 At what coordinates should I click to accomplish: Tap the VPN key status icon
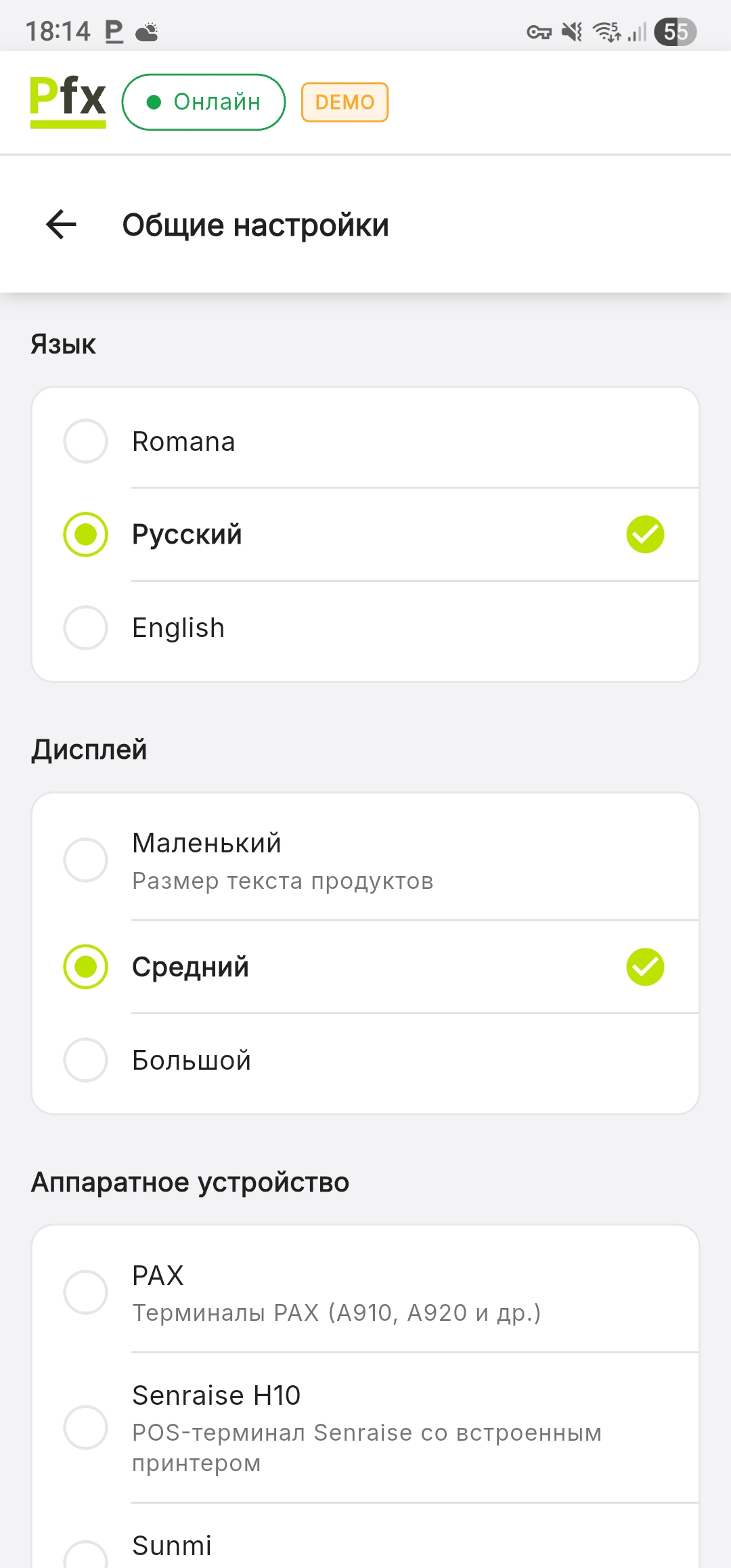pos(539,32)
